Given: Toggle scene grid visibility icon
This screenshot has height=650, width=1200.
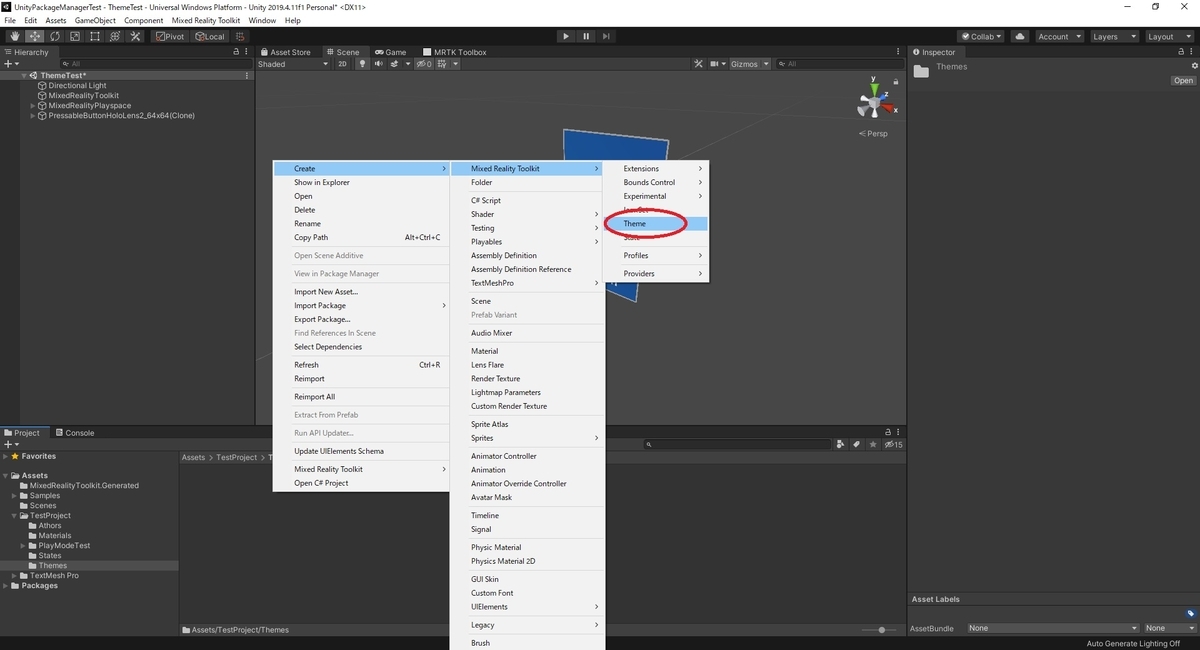Looking at the screenshot, I should pyautogui.click(x=444, y=64).
